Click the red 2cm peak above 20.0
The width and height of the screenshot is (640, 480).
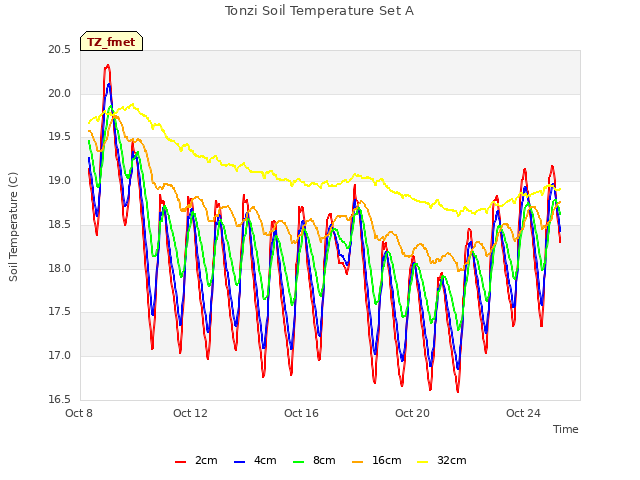[107, 66]
